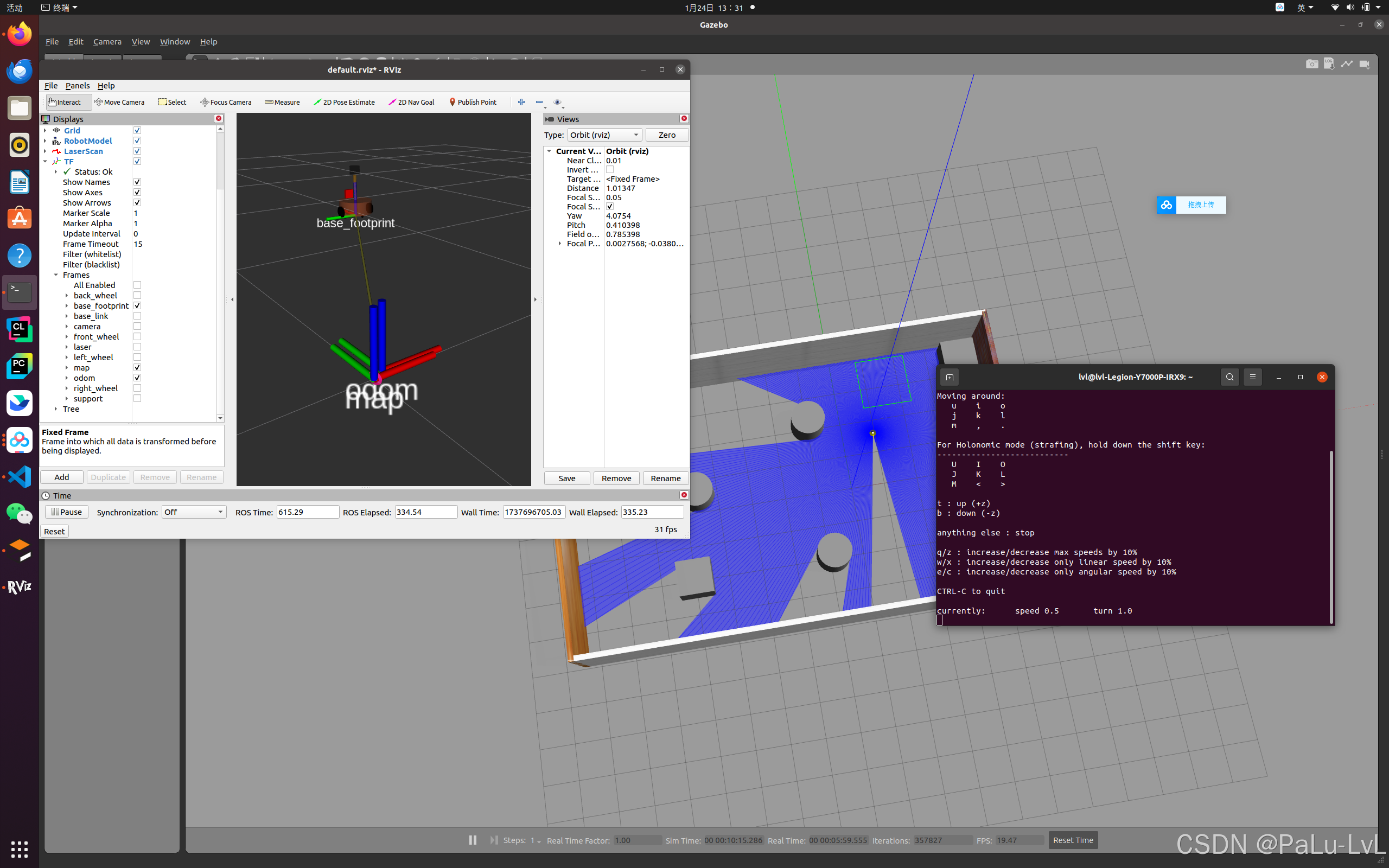This screenshot has width=1389, height=868.
Task: Activate the Measure tool
Action: coord(282,102)
